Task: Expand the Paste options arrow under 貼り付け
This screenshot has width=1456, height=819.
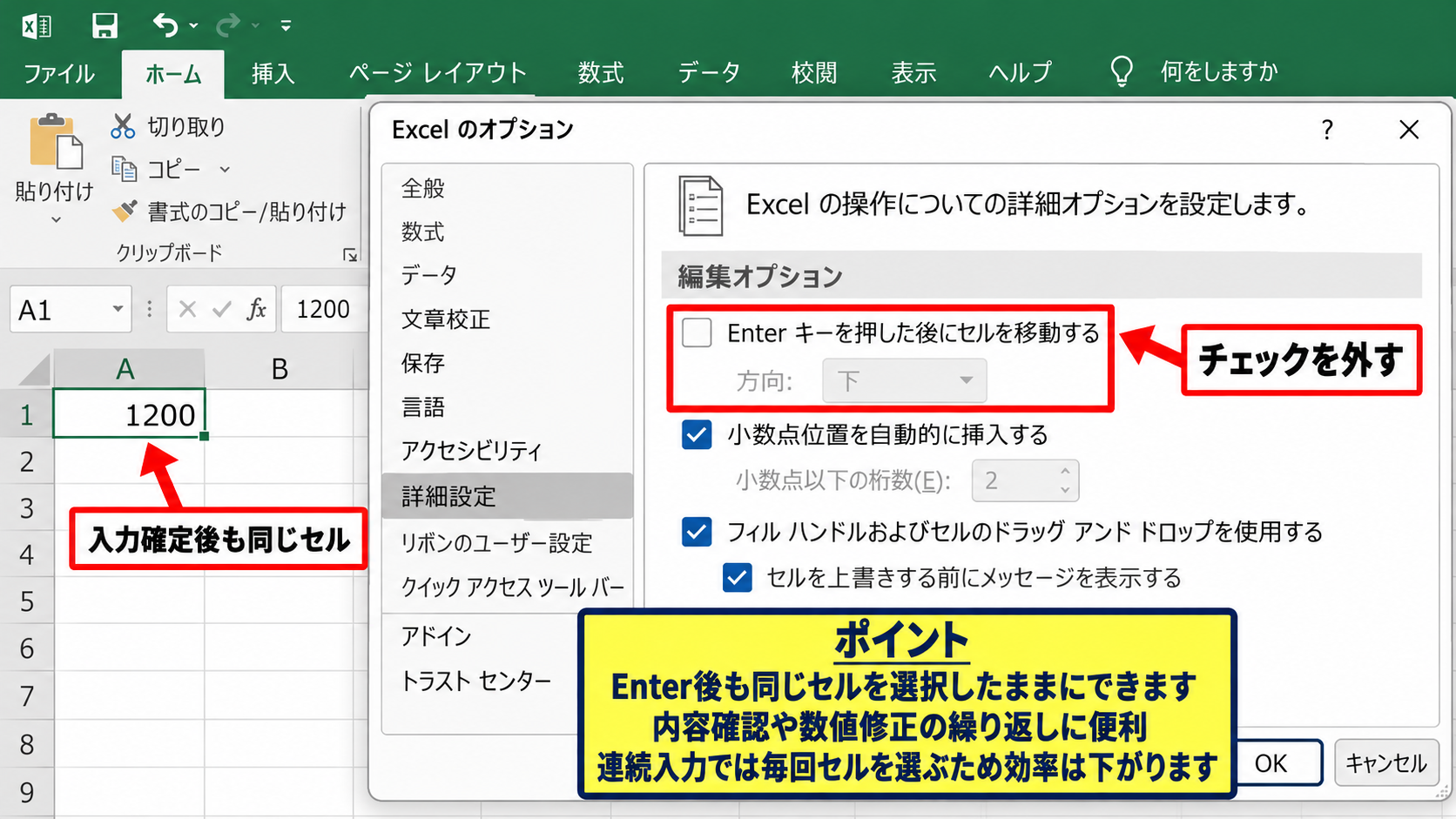Action: (x=56, y=220)
